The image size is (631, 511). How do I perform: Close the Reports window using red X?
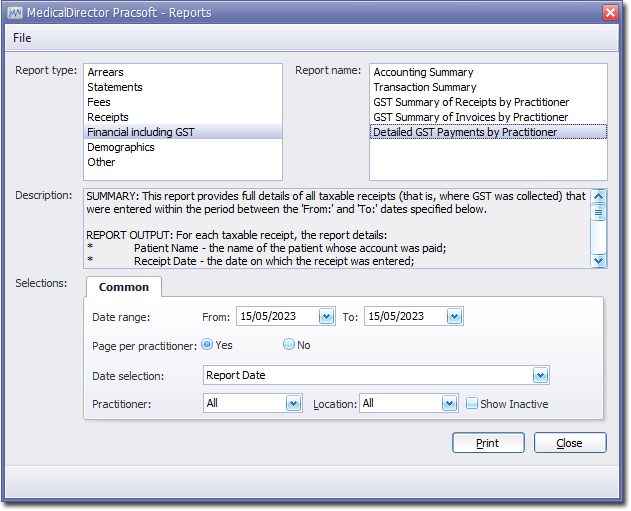[x=610, y=12]
